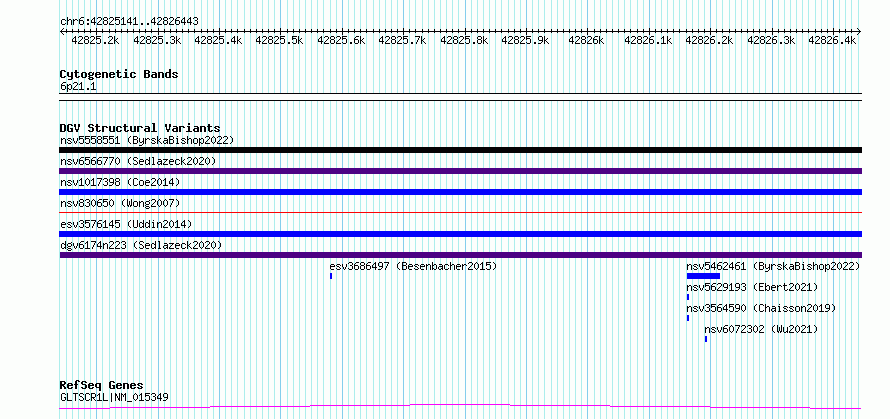Click the 42825.6k ruler tick label
890x419 pixels.
pyautogui.click(x=341, y=40)
